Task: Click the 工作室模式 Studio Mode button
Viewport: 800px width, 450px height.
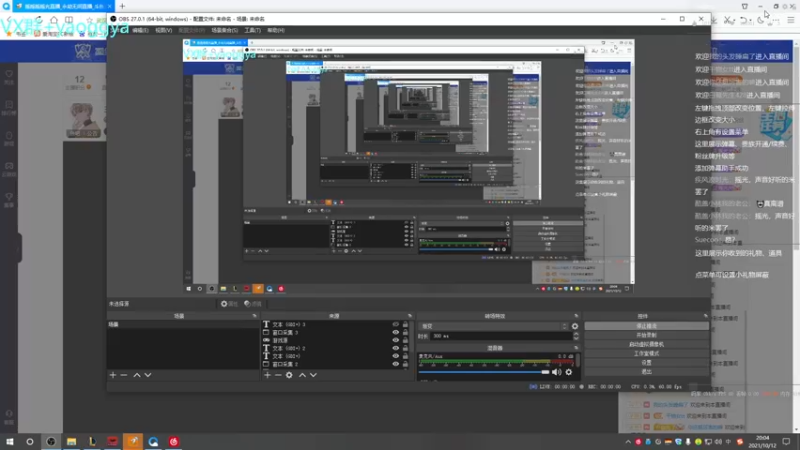Action: (646, 354)
